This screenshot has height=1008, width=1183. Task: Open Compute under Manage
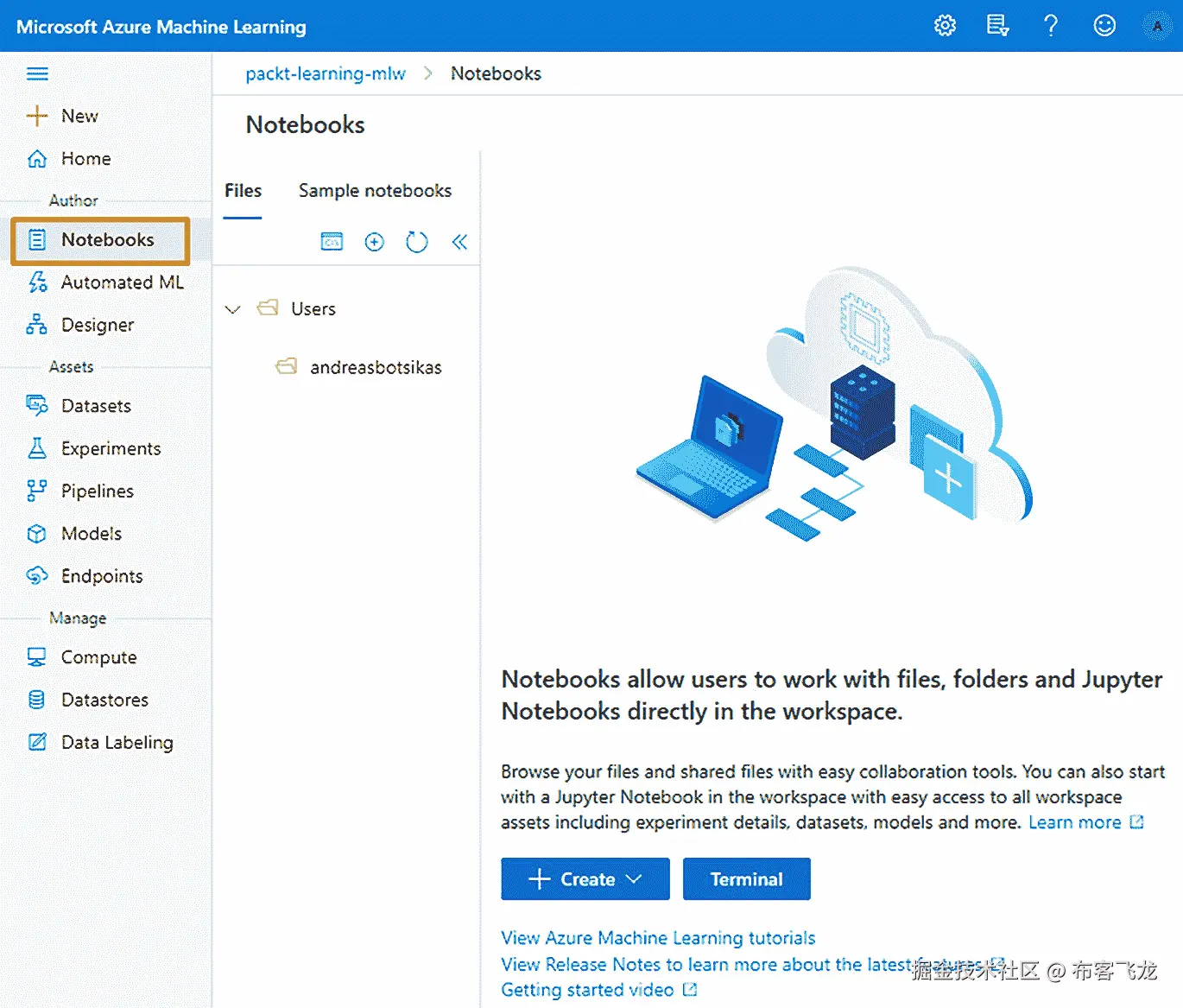(x=98, y=656)
